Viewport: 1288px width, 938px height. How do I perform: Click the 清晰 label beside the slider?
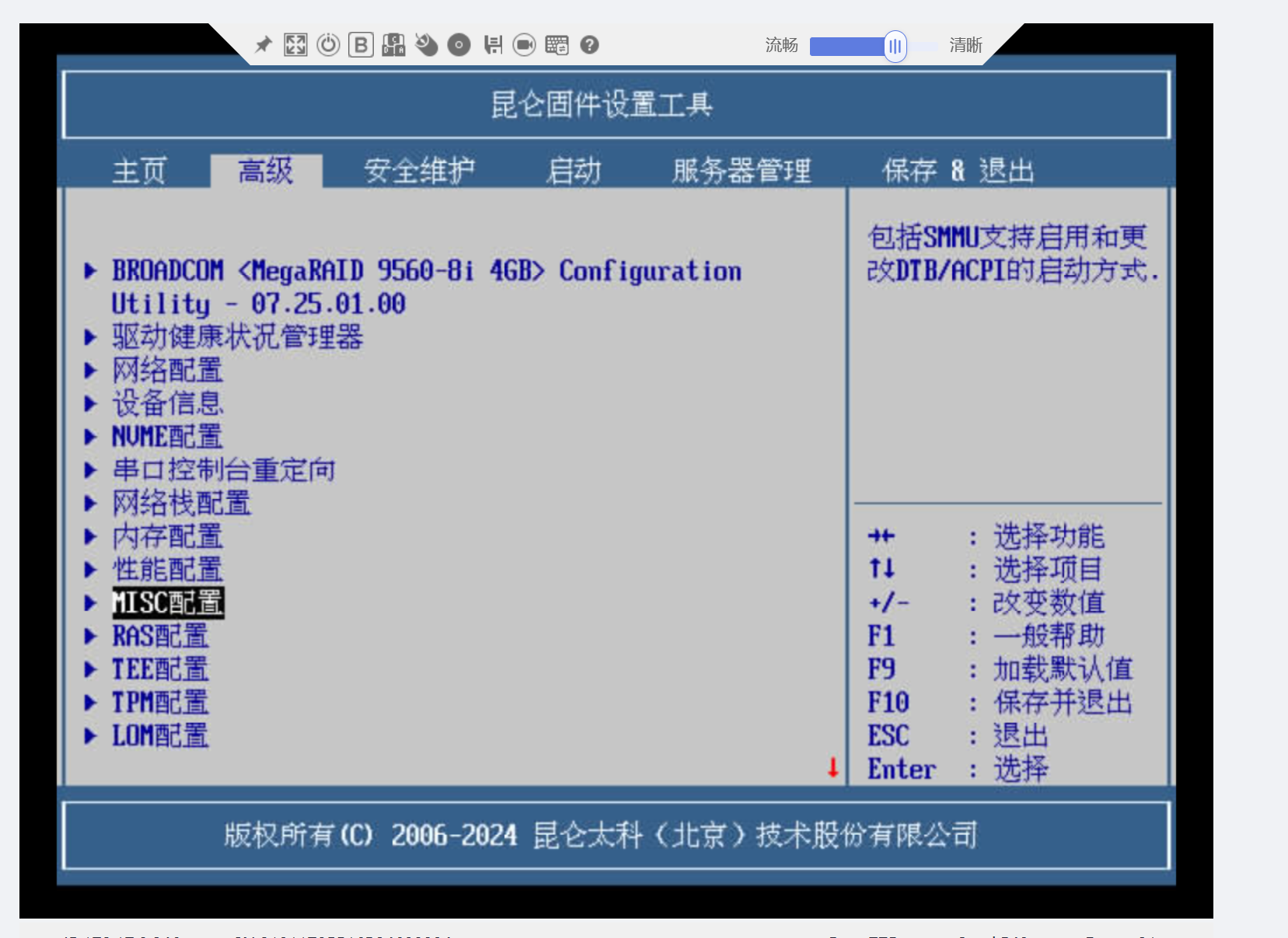pyautogui.click(x=966, y=45)
